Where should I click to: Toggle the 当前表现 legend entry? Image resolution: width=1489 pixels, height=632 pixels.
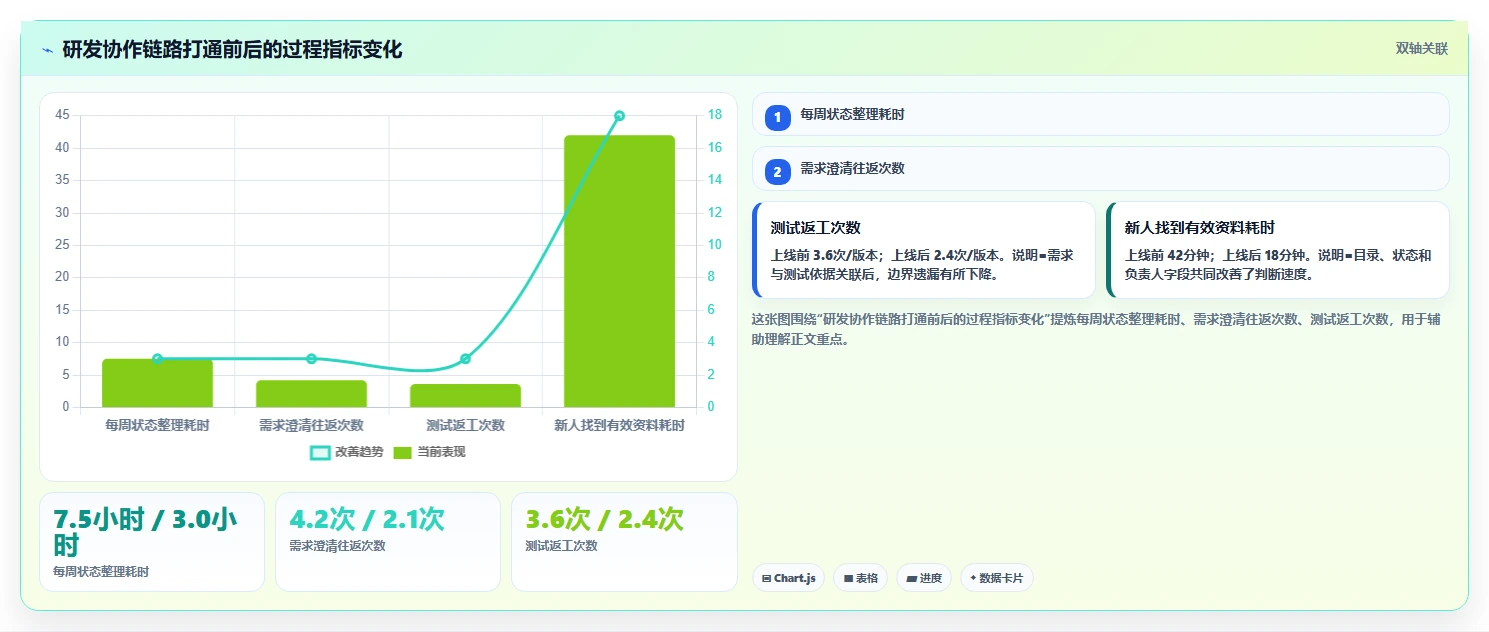point(429,452)
